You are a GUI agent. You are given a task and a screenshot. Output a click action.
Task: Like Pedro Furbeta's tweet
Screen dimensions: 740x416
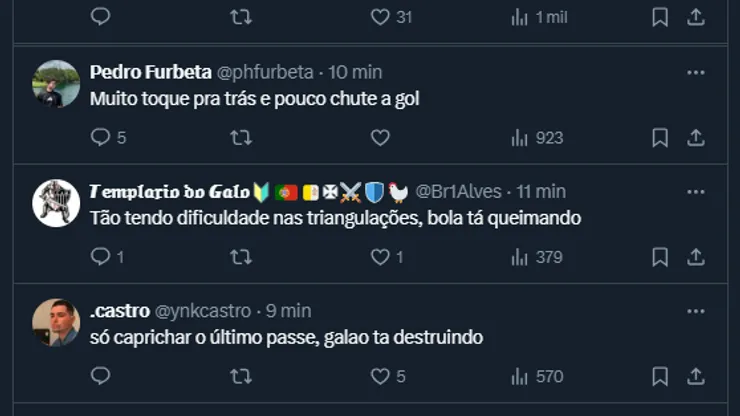(380, 138)
